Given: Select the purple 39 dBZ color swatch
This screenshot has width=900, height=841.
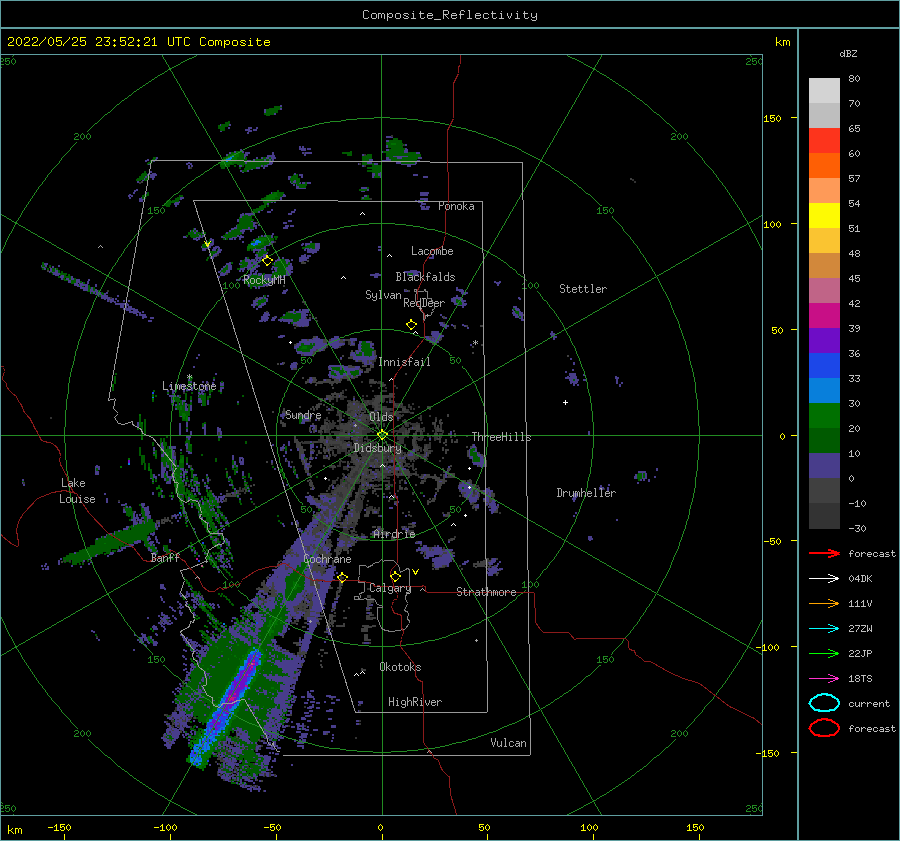Looking at the screenshot, I should (x=824, y=340).
